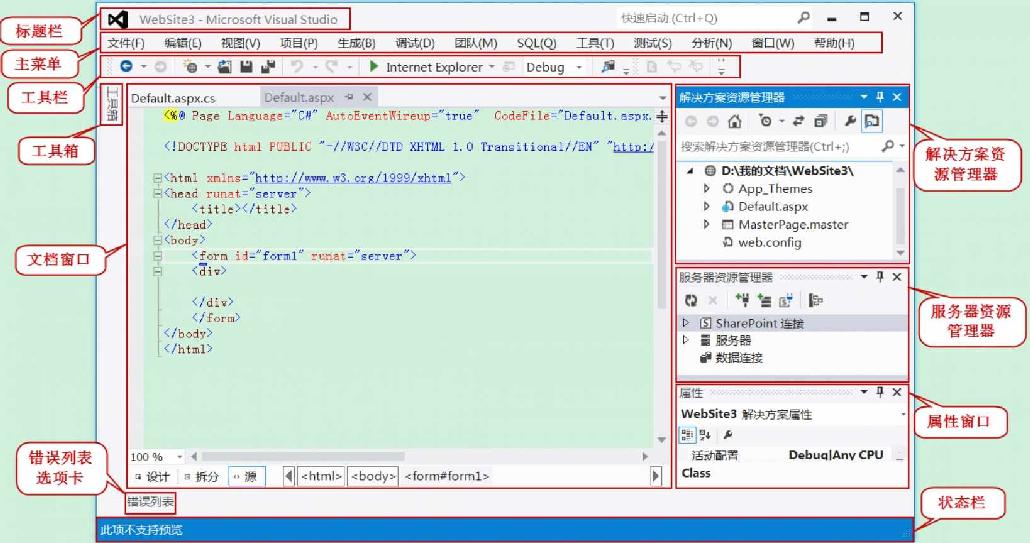The image size is (1030, 543).
Task: Click the editor horizontal scrollbar thumb
Action: (x=303, y=456)
